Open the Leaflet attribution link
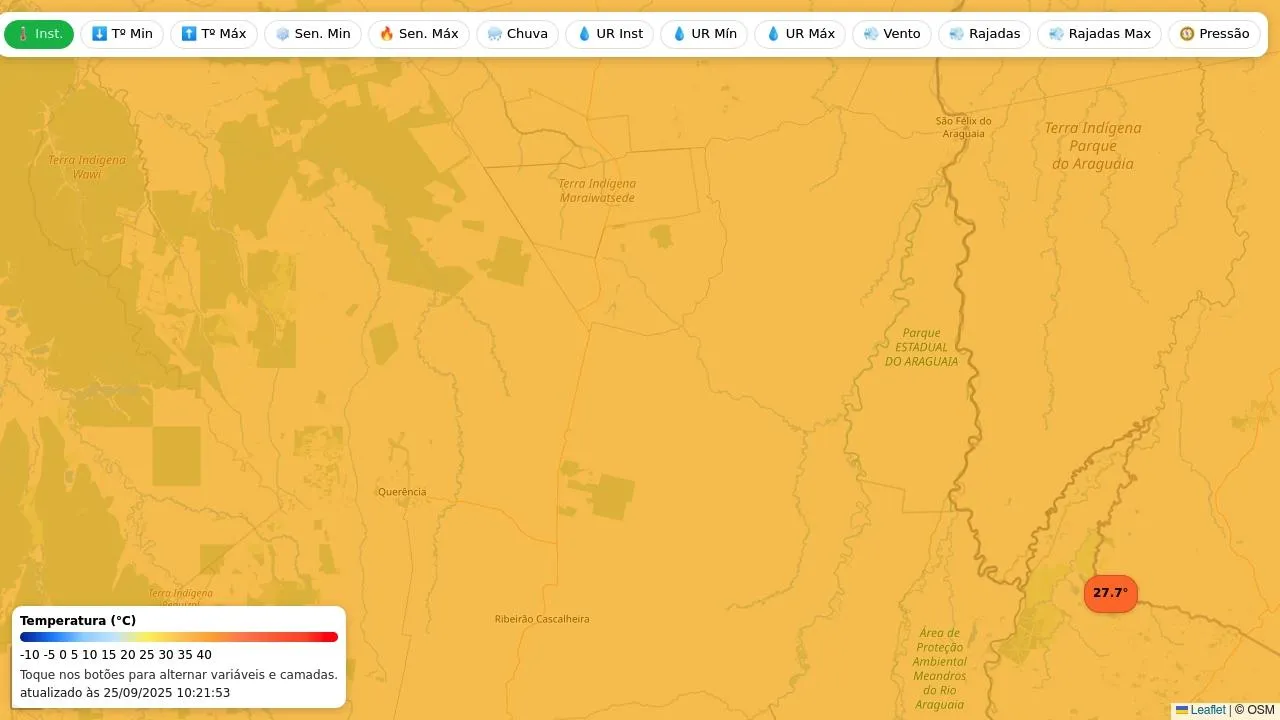This screenshot has width=1280, height=720. 1207,710
